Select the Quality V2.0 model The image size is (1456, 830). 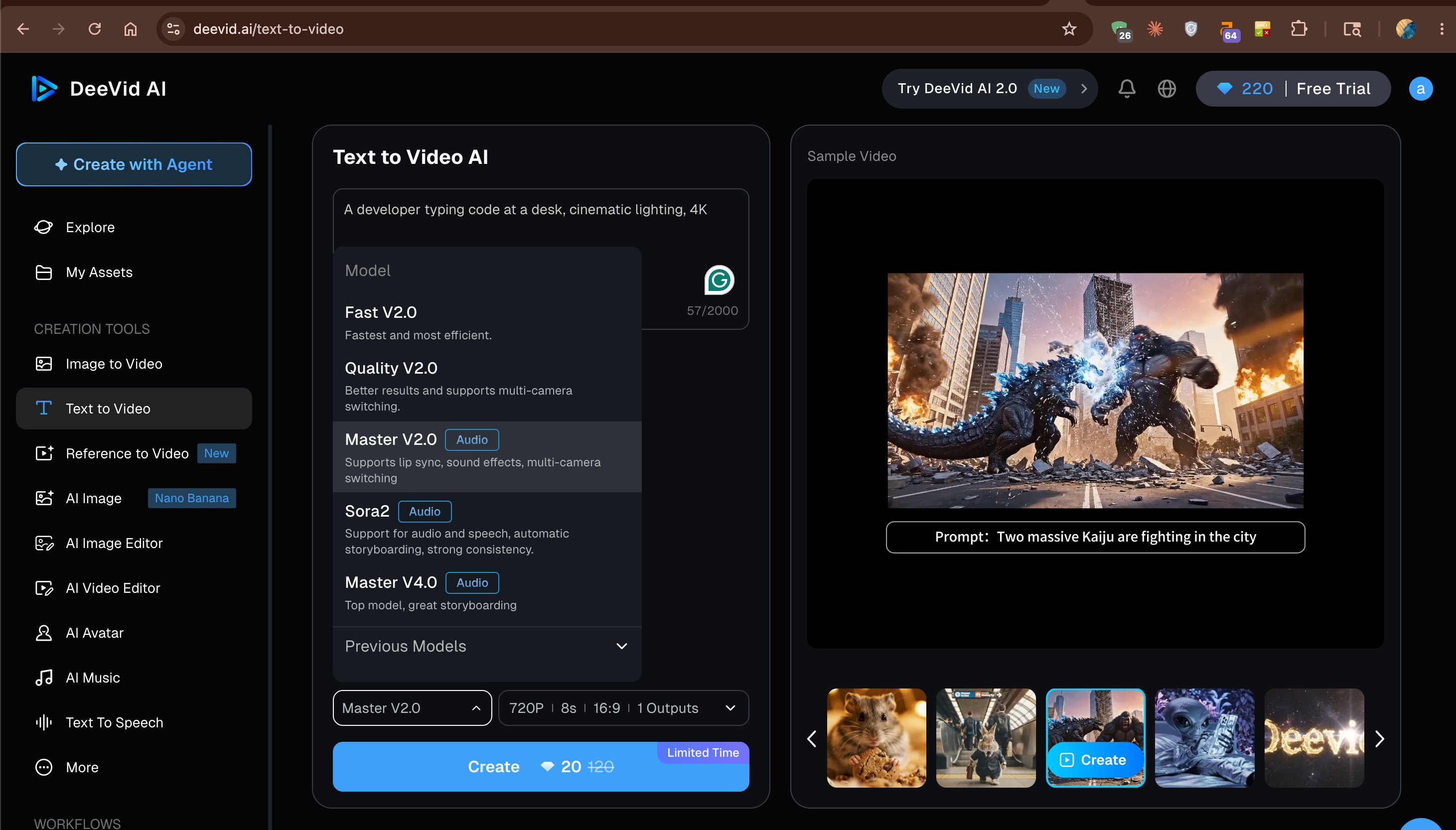[x=487, y=386]
